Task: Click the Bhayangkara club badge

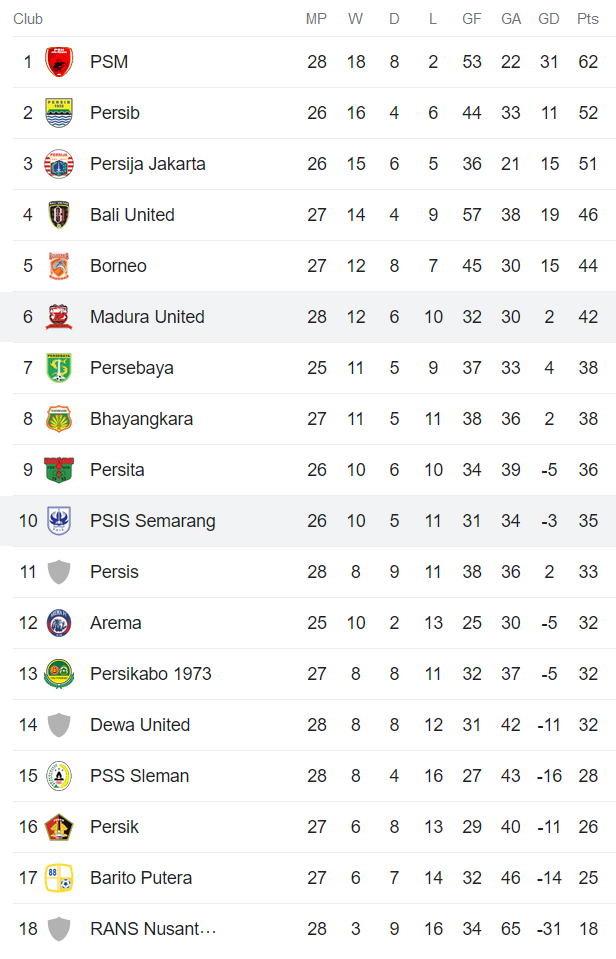Action: (x=59, y=418)
